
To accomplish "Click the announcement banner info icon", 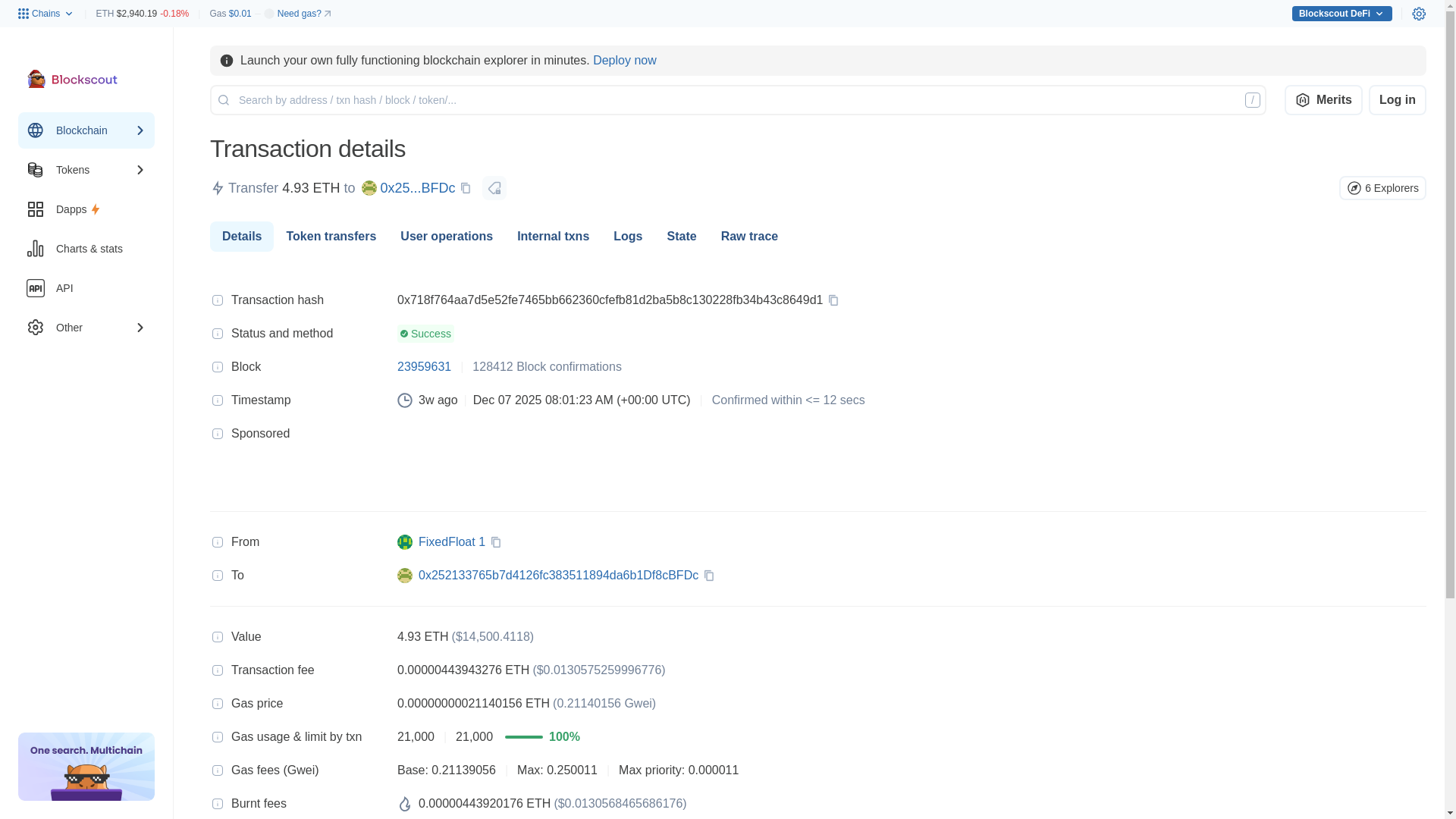I will (227, 61).
